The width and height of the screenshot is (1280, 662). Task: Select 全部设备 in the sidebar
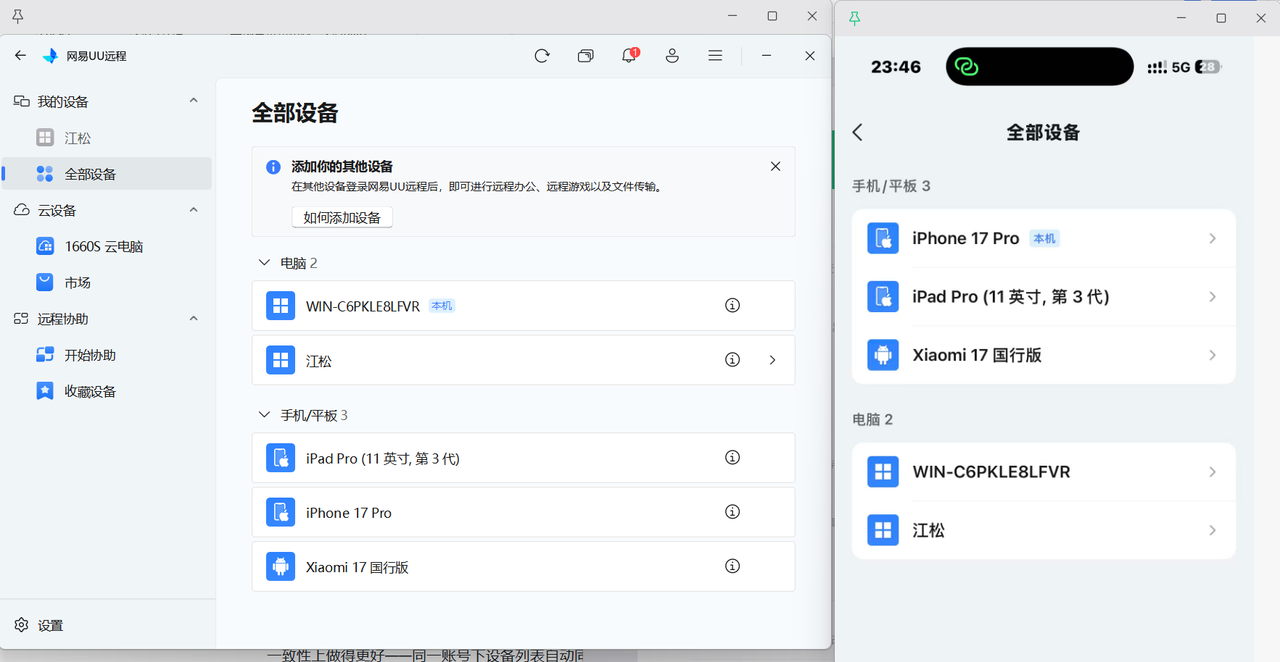pyautogui.click(x=106, y=173)
